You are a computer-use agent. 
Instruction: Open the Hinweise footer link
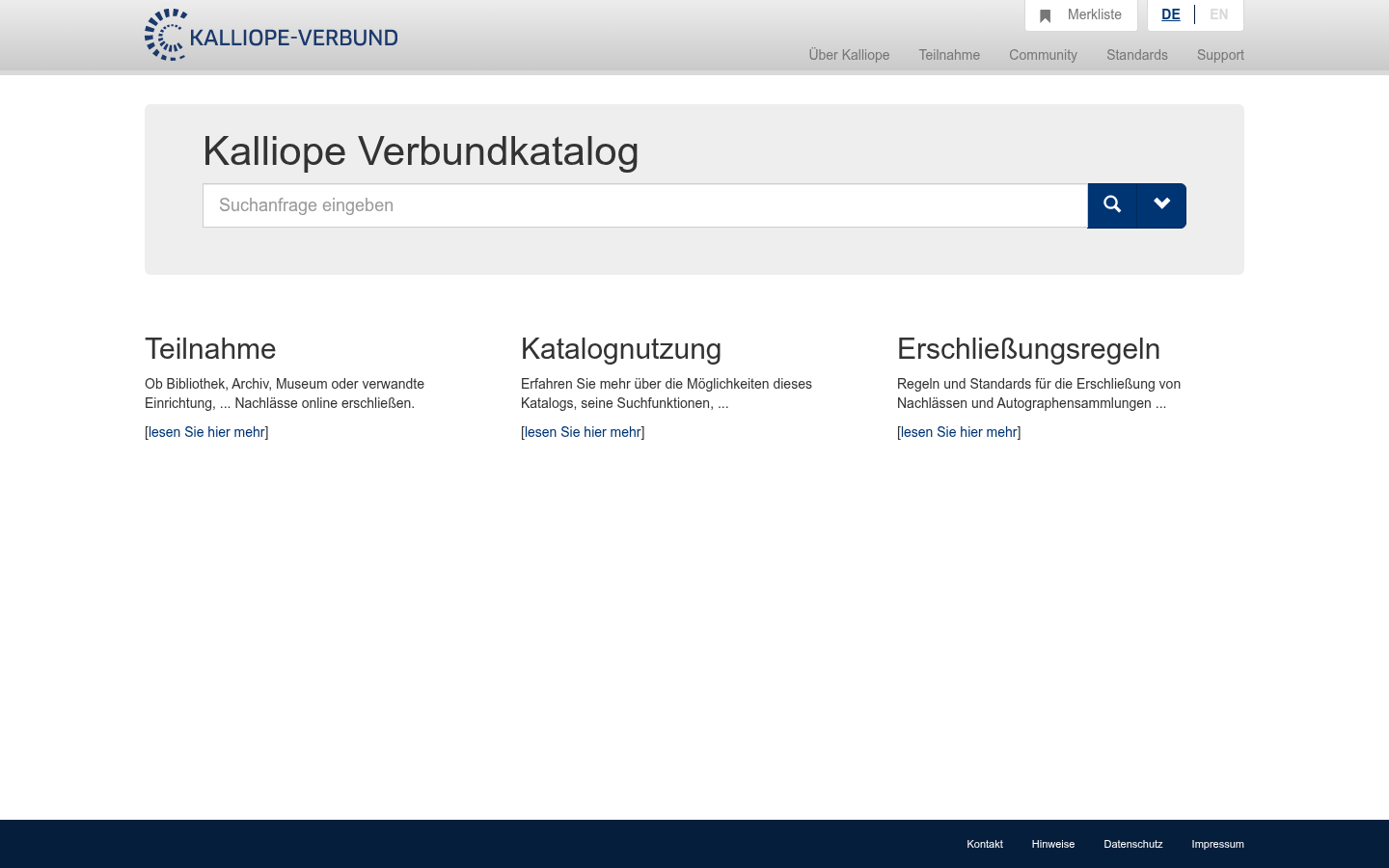pyautogui.click(x=1053, y=844)
